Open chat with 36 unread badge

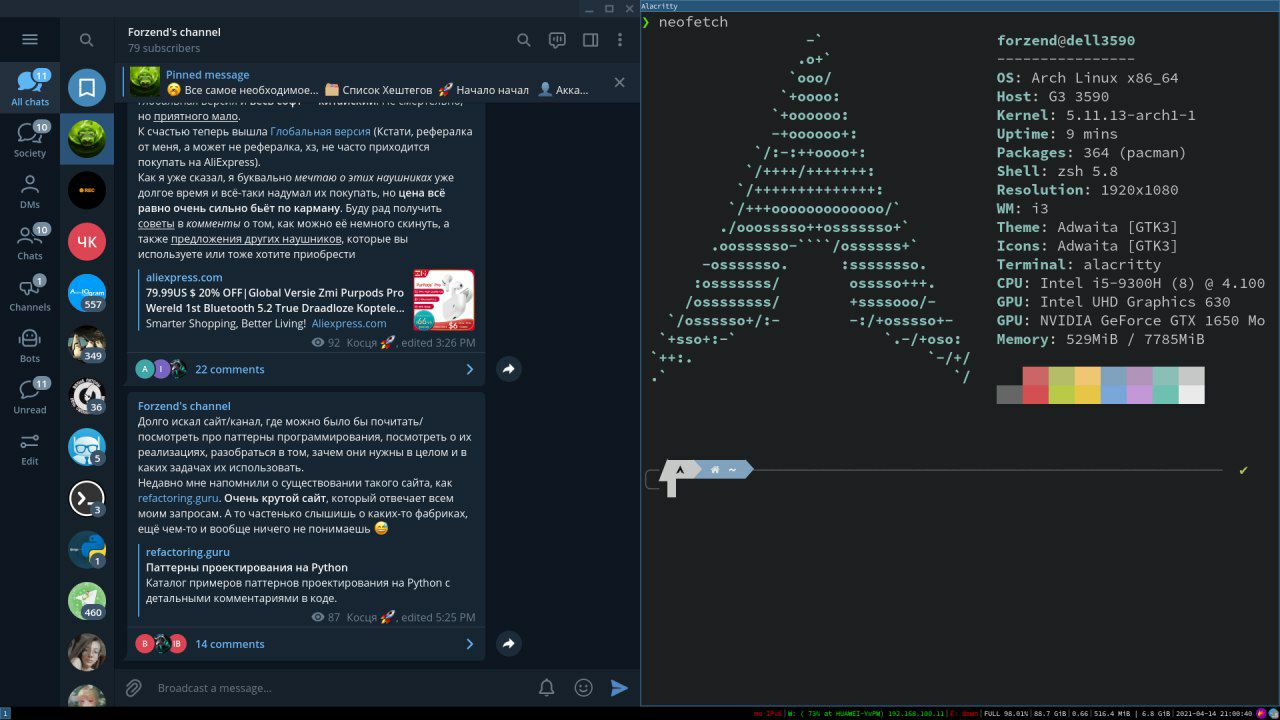click(x=87, y=395)
